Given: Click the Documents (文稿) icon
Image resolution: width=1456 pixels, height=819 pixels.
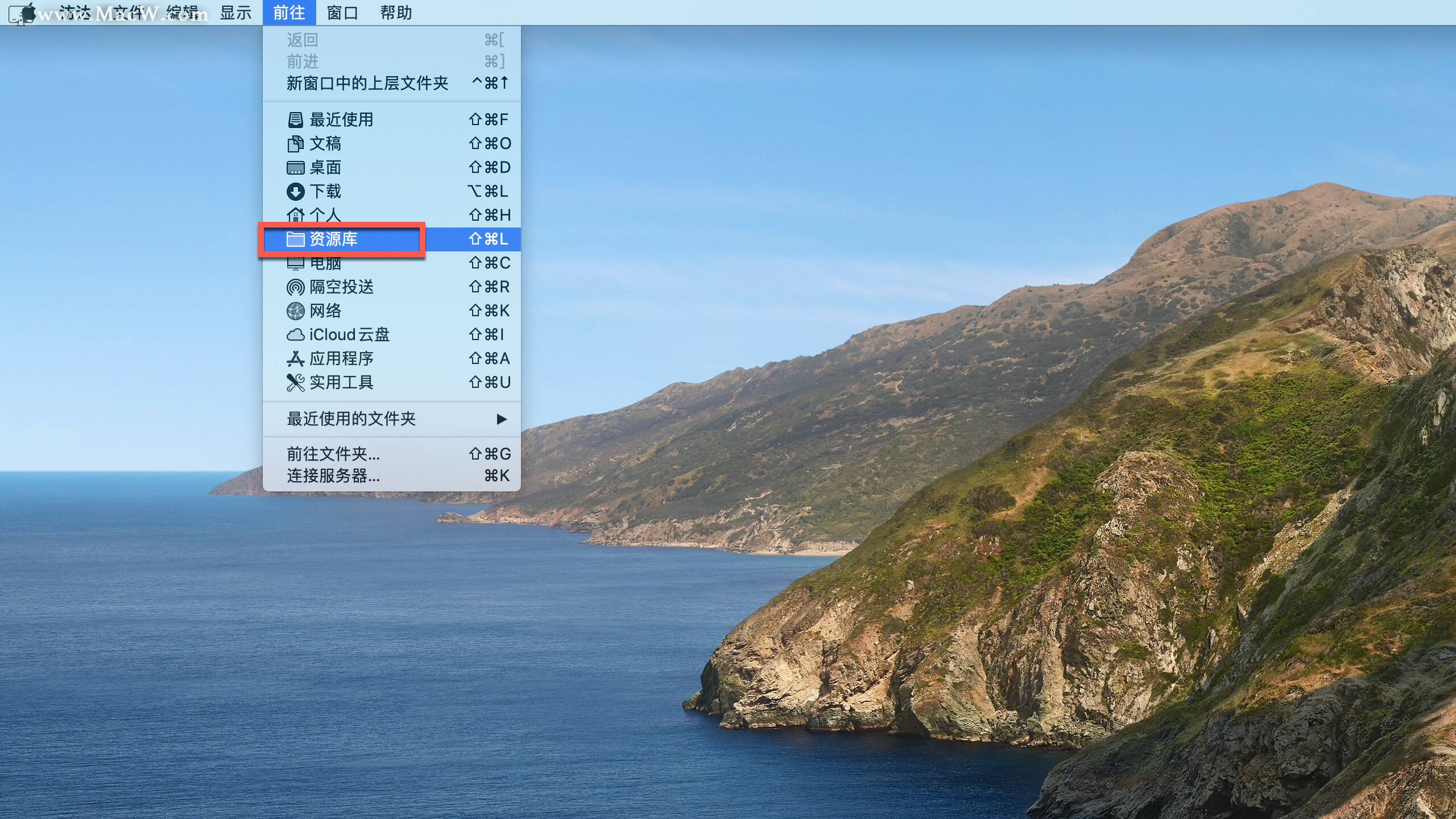Looking at the screenshot, I should click(x=295, y=144).
